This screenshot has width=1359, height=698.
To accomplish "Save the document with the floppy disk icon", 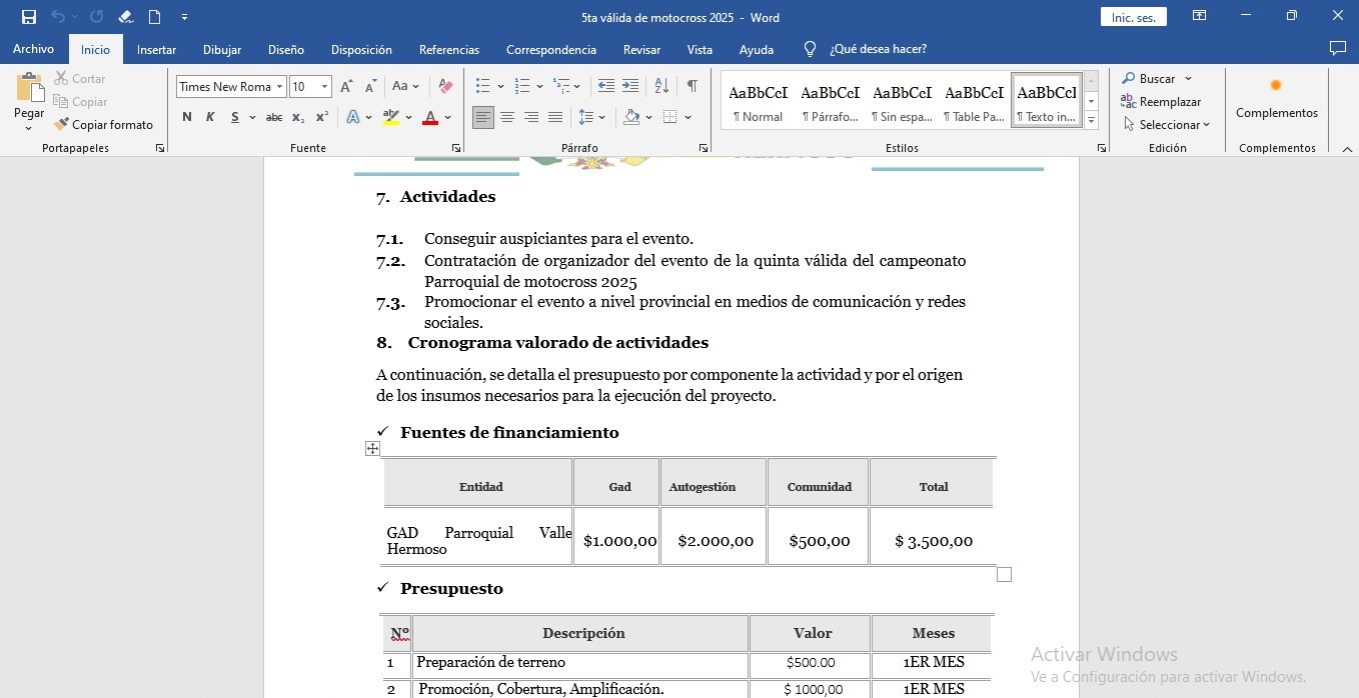I will (x=29, y=17).
